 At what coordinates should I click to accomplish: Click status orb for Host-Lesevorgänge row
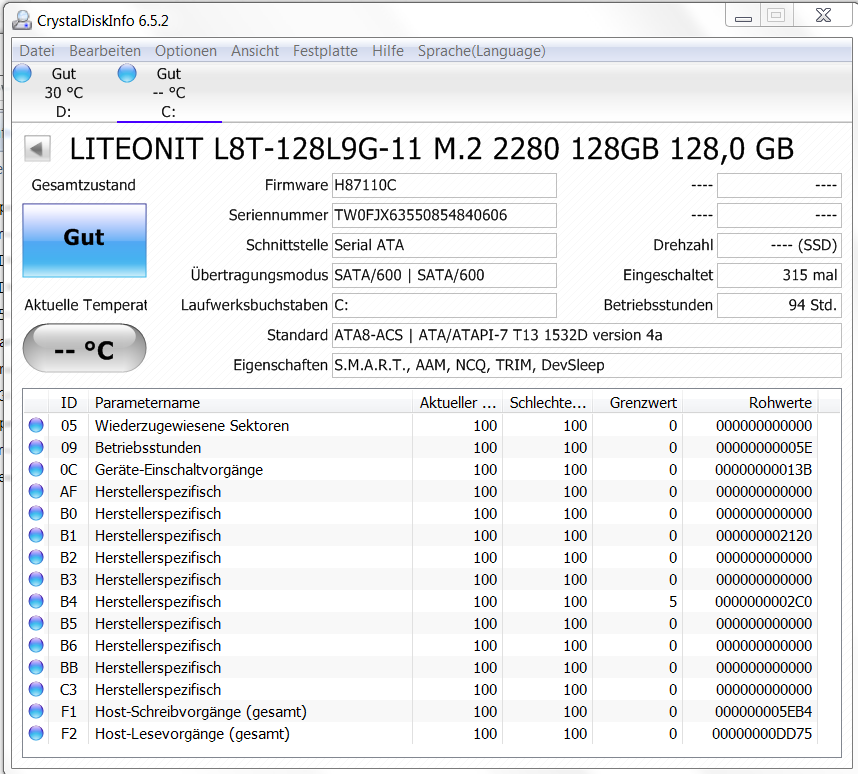click(x=36, y=734)
